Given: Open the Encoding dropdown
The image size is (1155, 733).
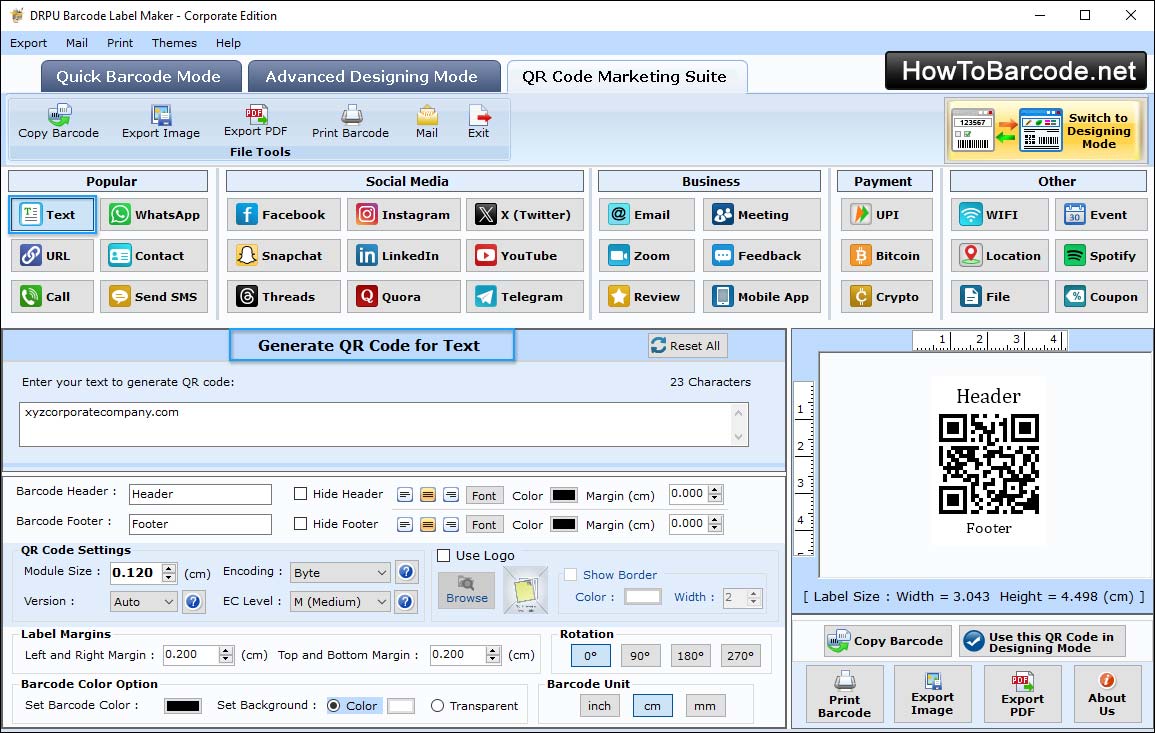Looking at the screenshot, I should (x=340, y=572).
